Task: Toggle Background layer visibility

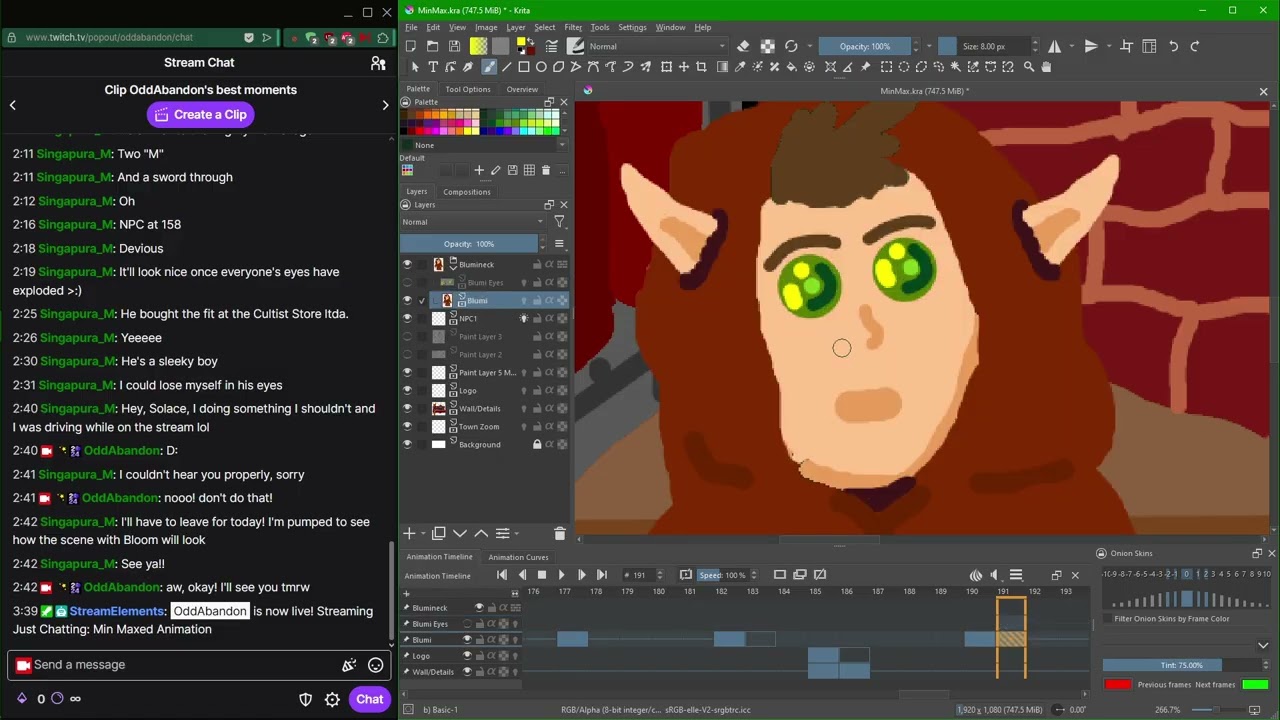Action: pos(407,445)
